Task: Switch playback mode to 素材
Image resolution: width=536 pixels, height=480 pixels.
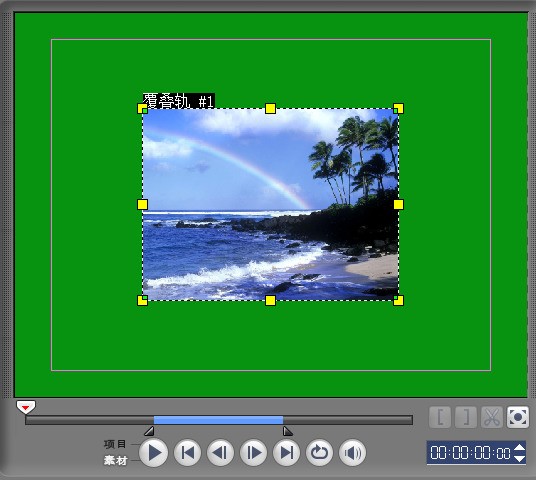Action: click(x=116, y=461)
